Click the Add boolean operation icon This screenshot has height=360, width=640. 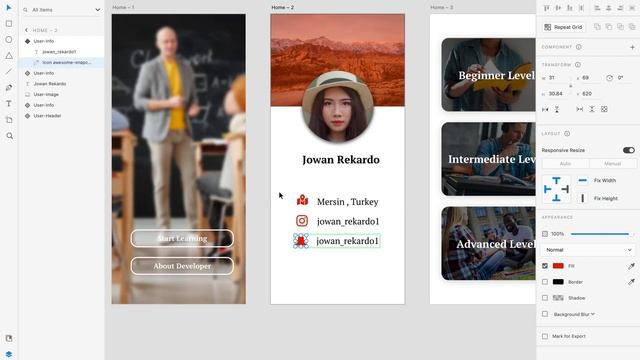[x=597, y=27]
